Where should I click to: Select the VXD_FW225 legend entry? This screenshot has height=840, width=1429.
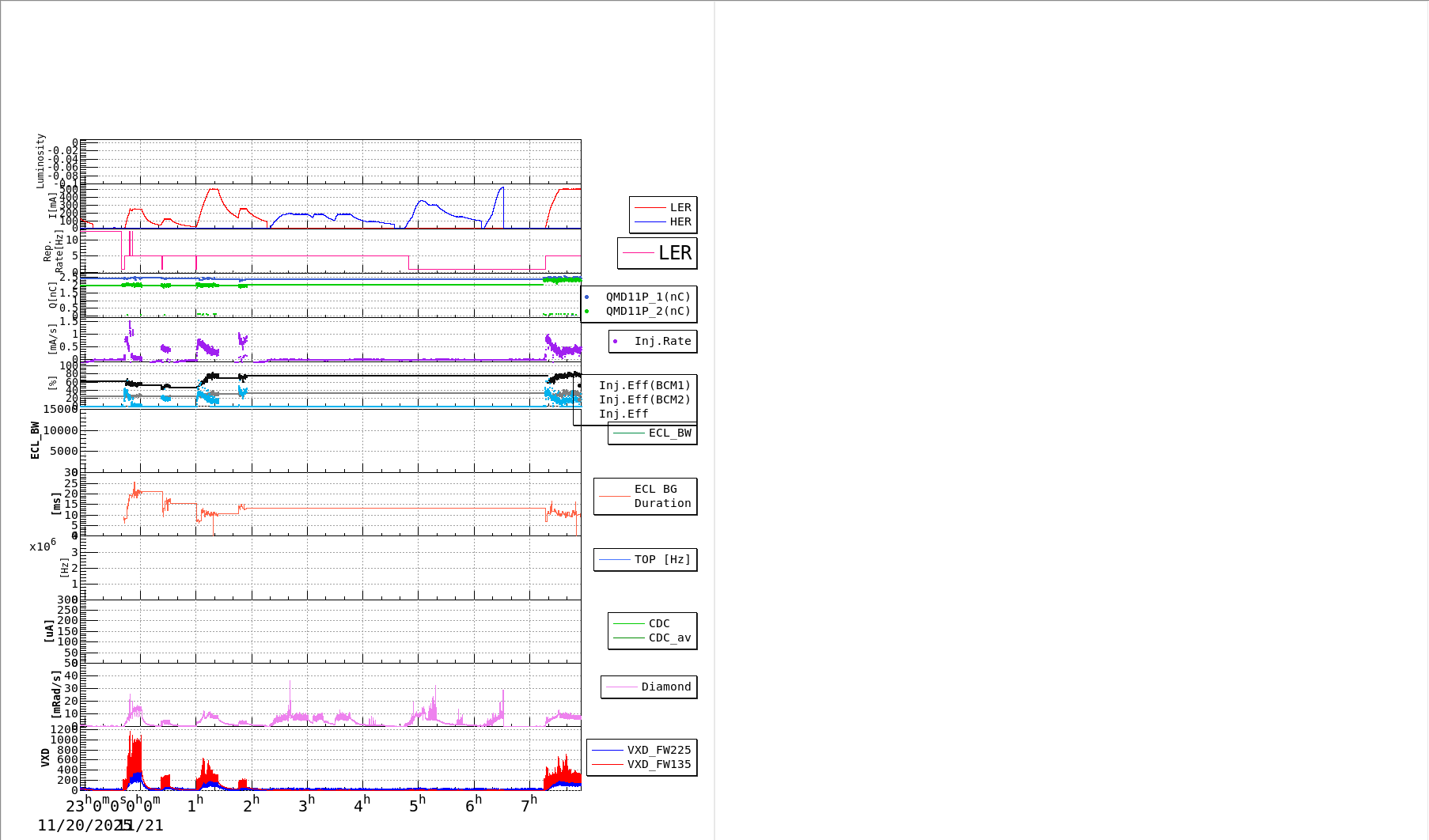(x=658, y=751)
